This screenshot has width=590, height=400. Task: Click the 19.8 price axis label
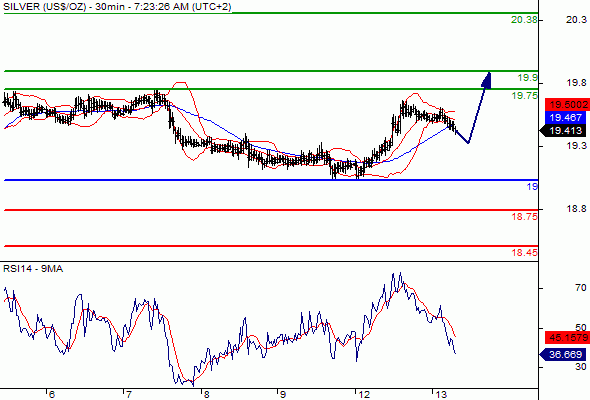[x=576, y=83]
